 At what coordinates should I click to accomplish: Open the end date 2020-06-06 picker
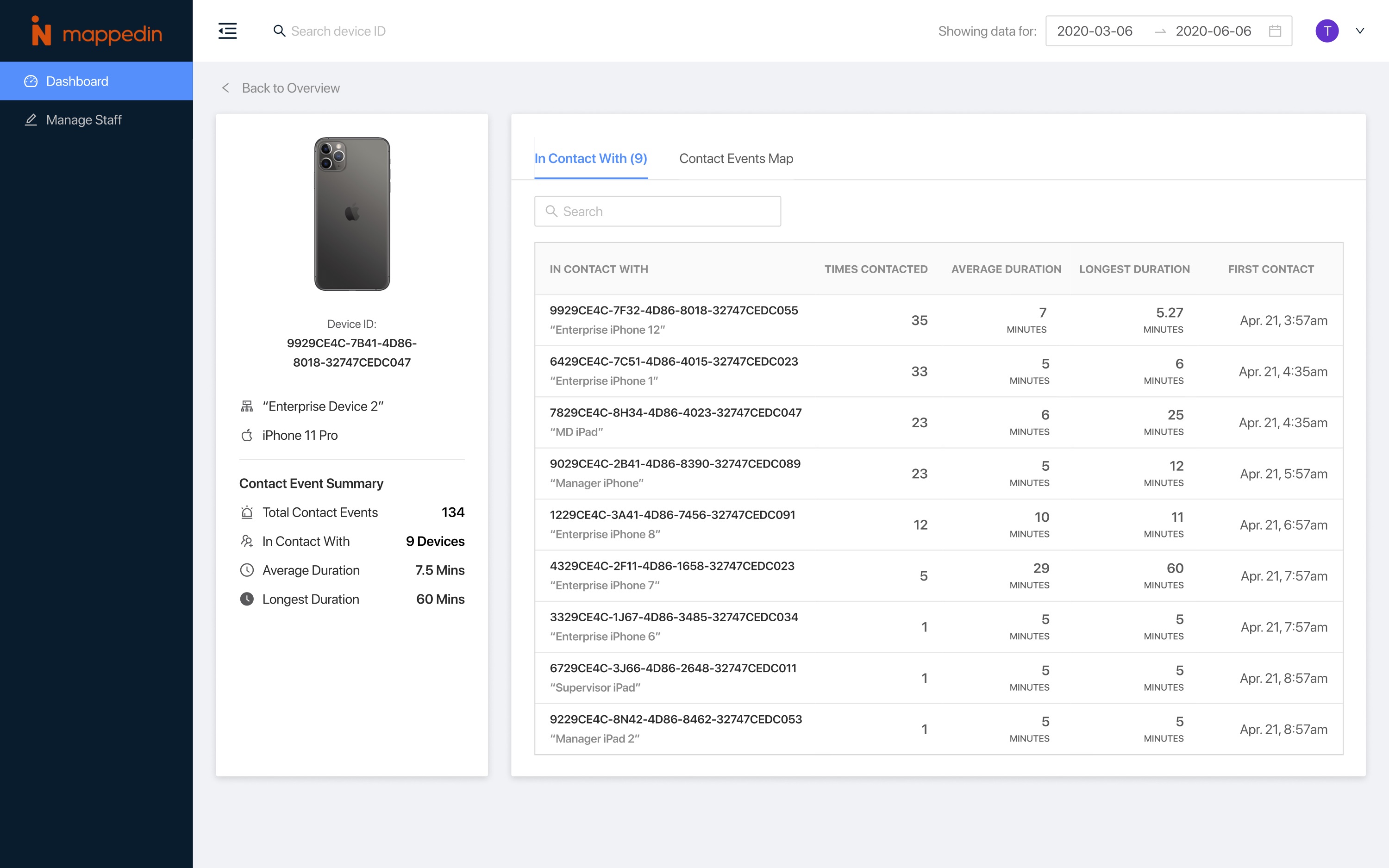pos(1213,31)
